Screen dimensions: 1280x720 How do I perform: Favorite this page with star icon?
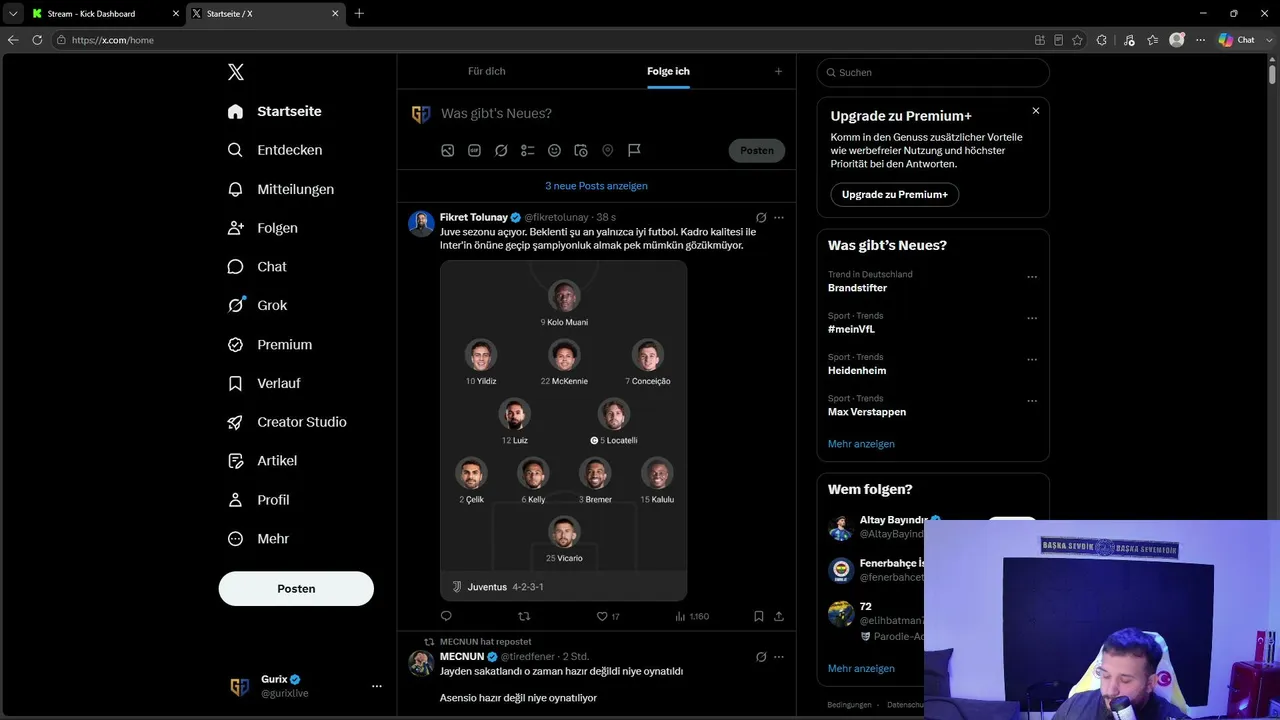1077,40
